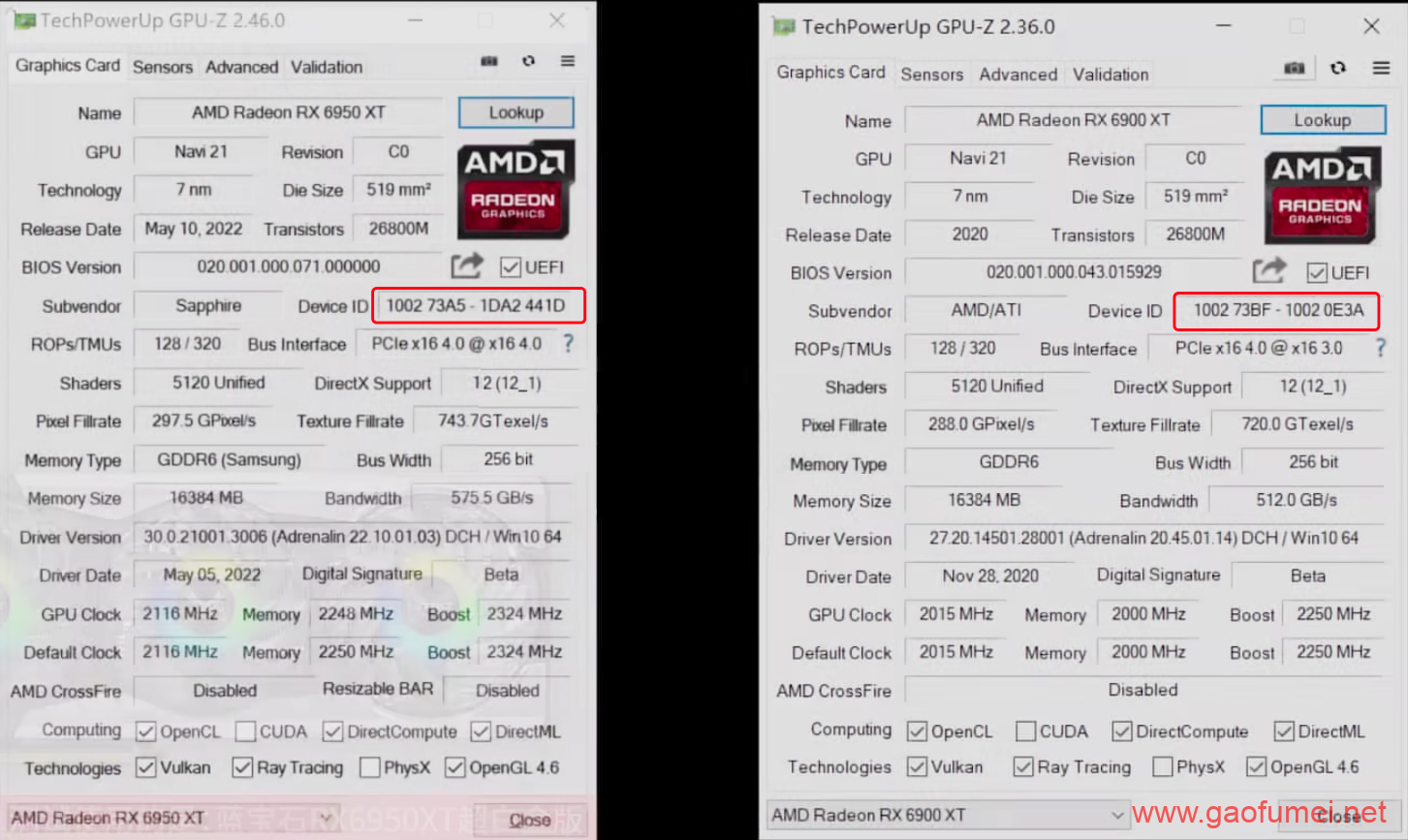This screenshot has width=1408, height=840.
Task: Click the screenshot camera icon in GPU-Z 2.46.0
Action: [x=489, y=61]
